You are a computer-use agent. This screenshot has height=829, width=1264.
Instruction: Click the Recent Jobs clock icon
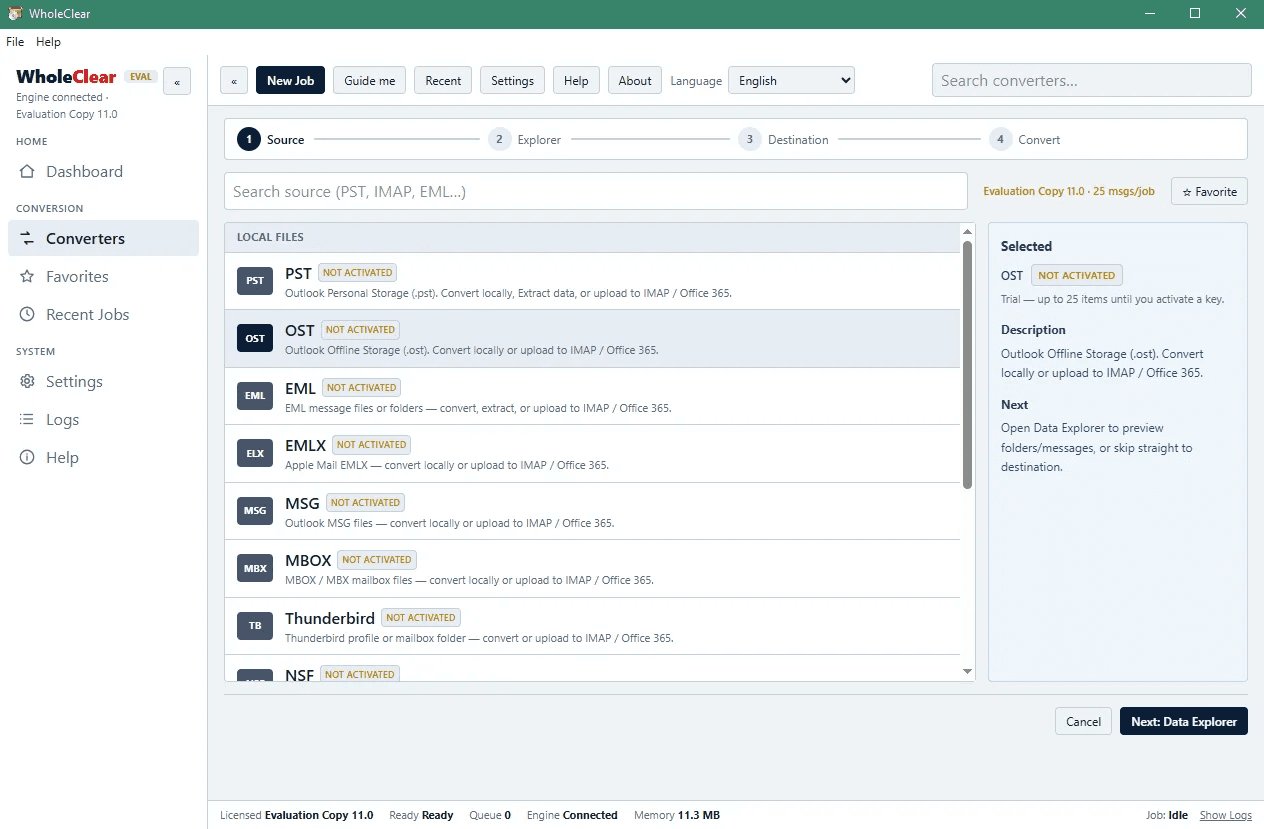[27, 315]
